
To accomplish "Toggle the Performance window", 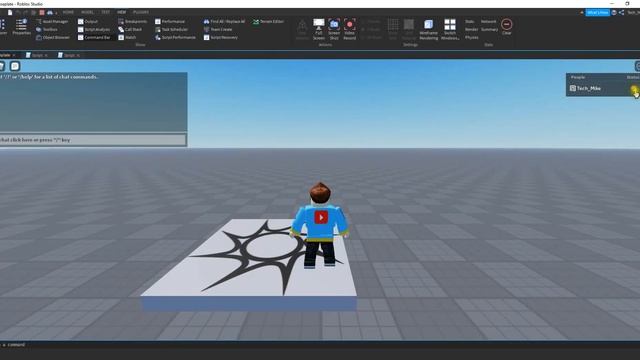I will point(170,21).
